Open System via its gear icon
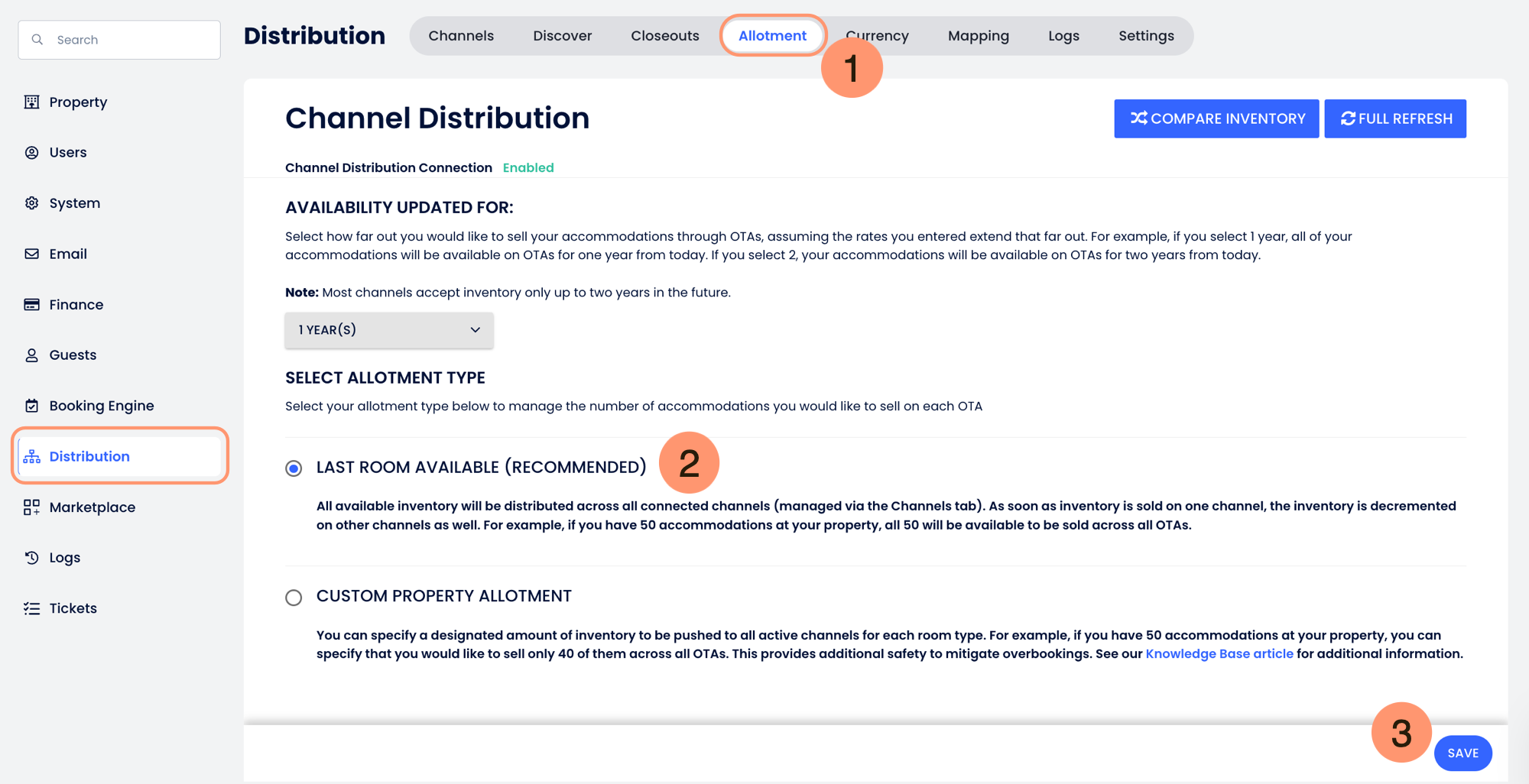 click(x=31, y=203)
